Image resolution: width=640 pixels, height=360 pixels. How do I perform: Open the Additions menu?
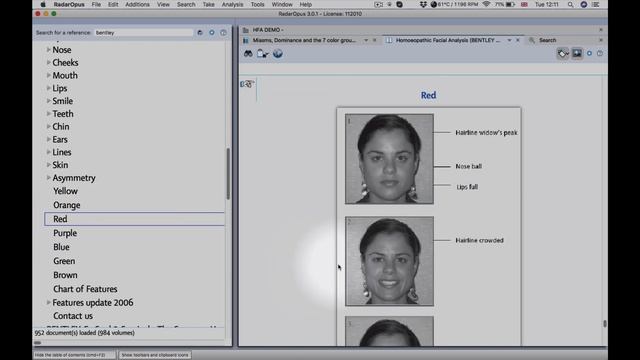pyautogui.click(x=137, y=4)
